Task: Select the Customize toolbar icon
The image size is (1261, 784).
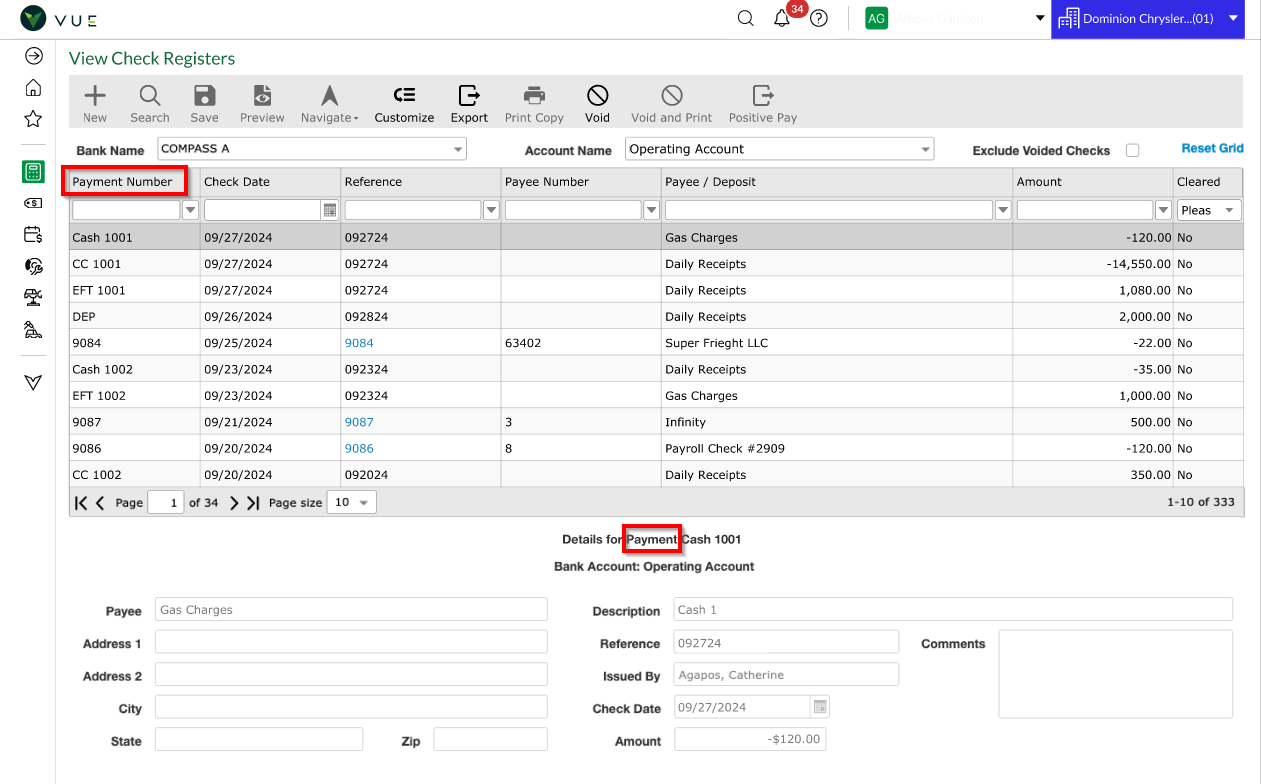Action: (404, 96)
